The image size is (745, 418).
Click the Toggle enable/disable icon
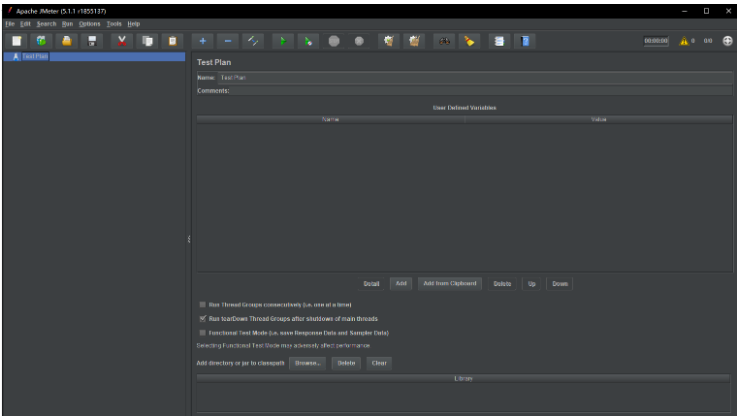(x=253, y=41)
